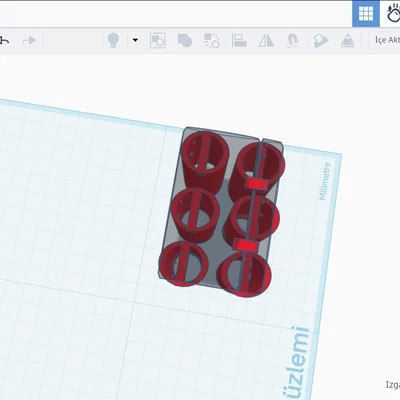Click the drop-to-workplane download icon
The height and width of the screenshot is (400, 400).
(347, 40)
